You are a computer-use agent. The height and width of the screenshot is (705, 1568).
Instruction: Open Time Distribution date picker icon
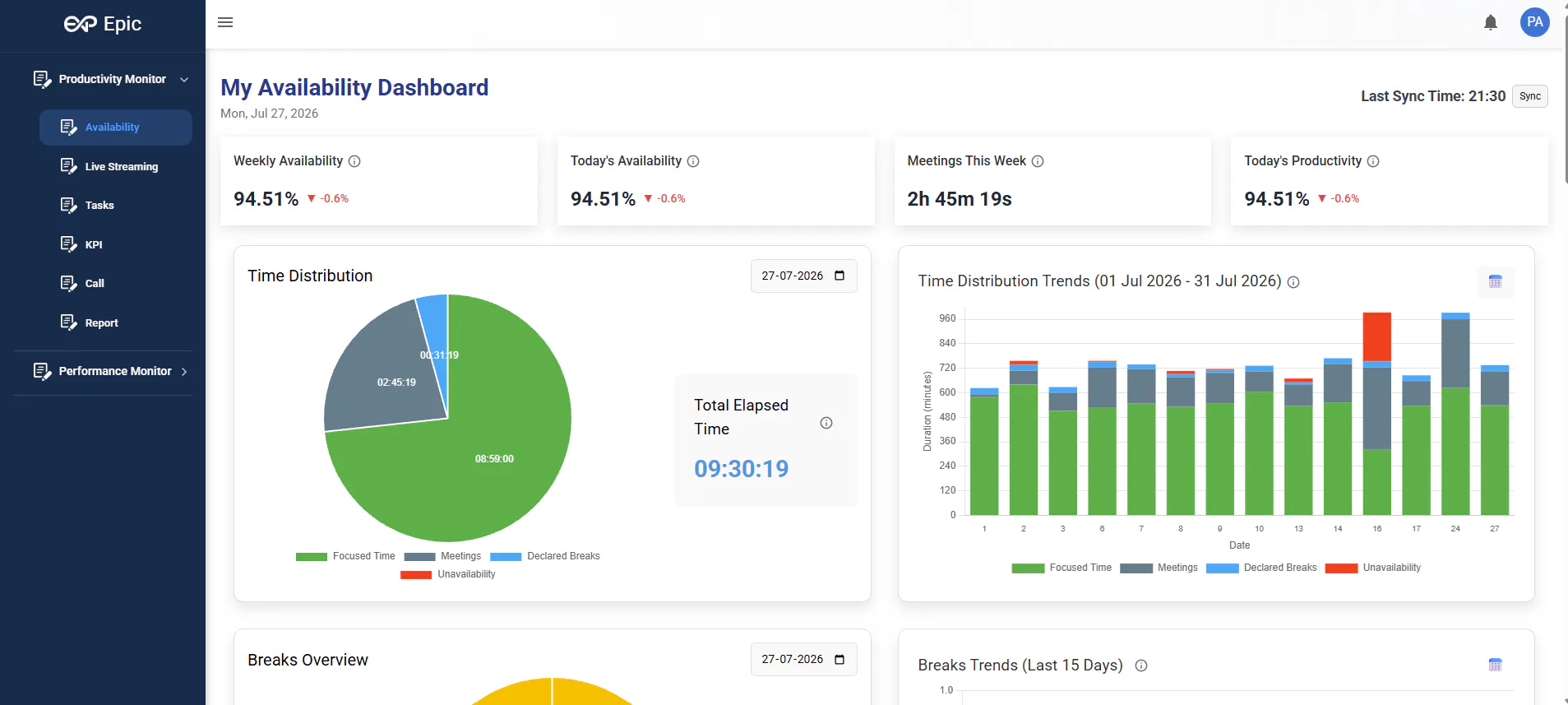pos(840,276)
